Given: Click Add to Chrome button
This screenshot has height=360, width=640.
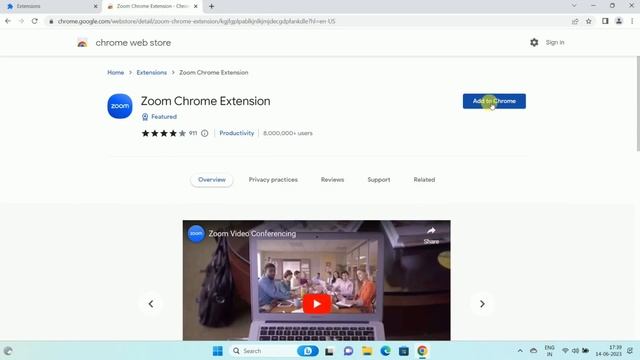Looking at the screenshot, I should coord(494,101).
